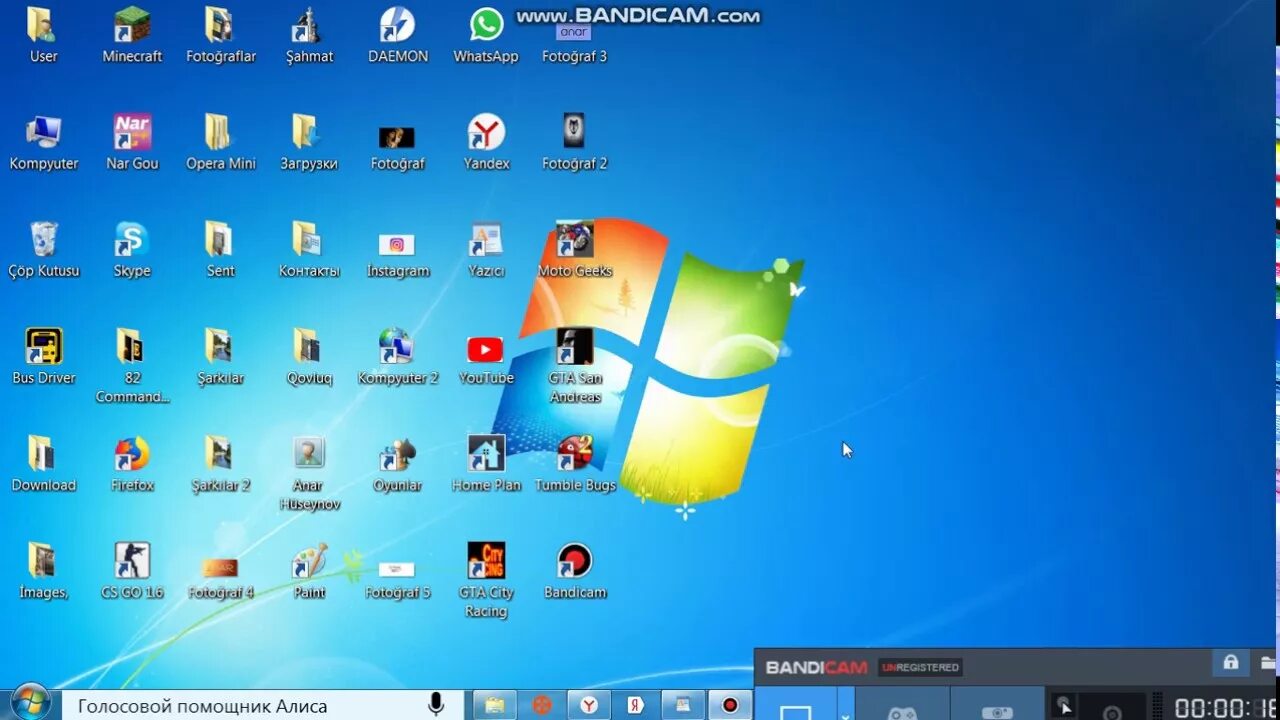
Task: Open Yandex Browser from the taskbar
Action: tap(589, 705)
